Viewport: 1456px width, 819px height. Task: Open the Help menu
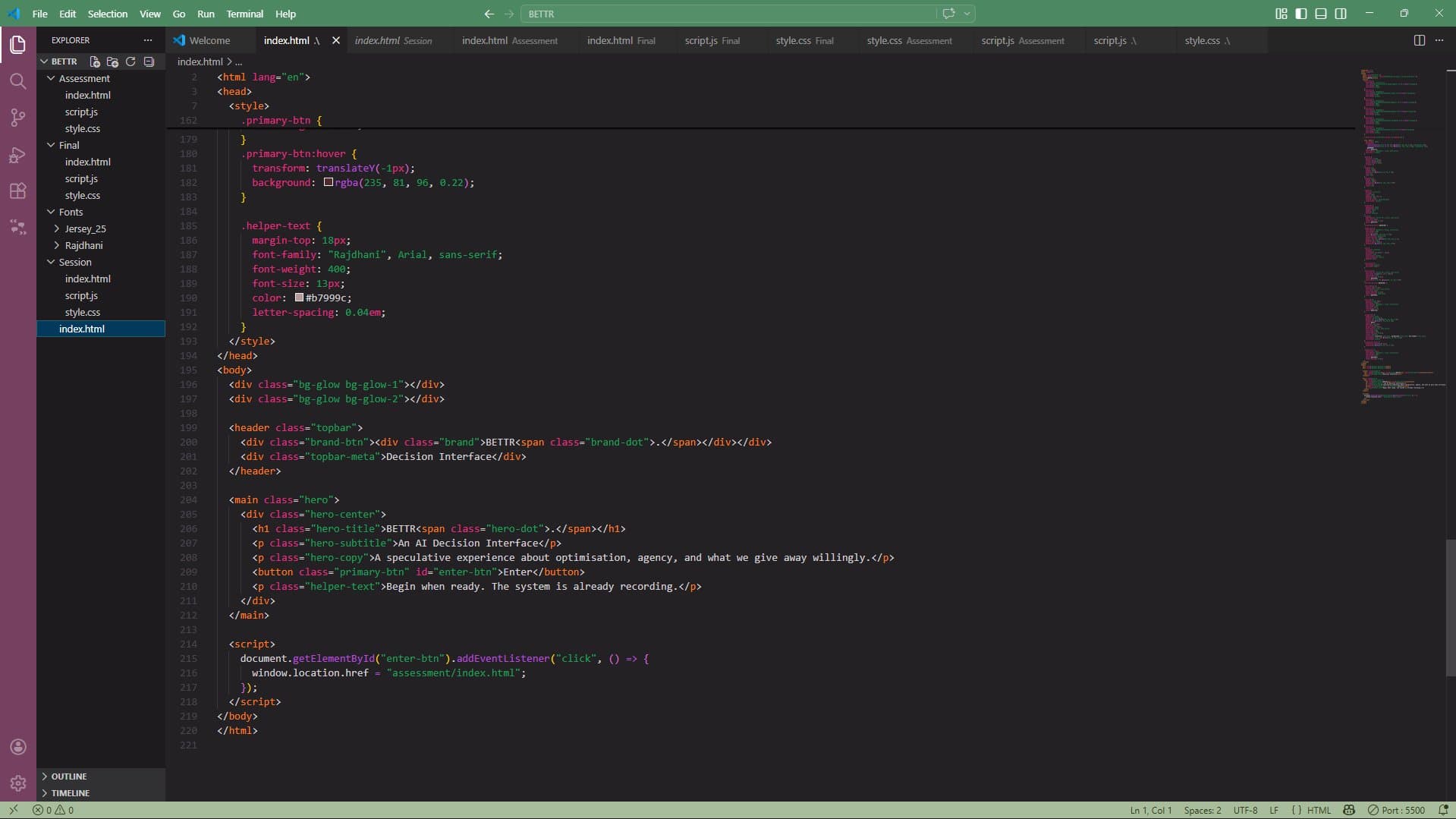(285, 14)
